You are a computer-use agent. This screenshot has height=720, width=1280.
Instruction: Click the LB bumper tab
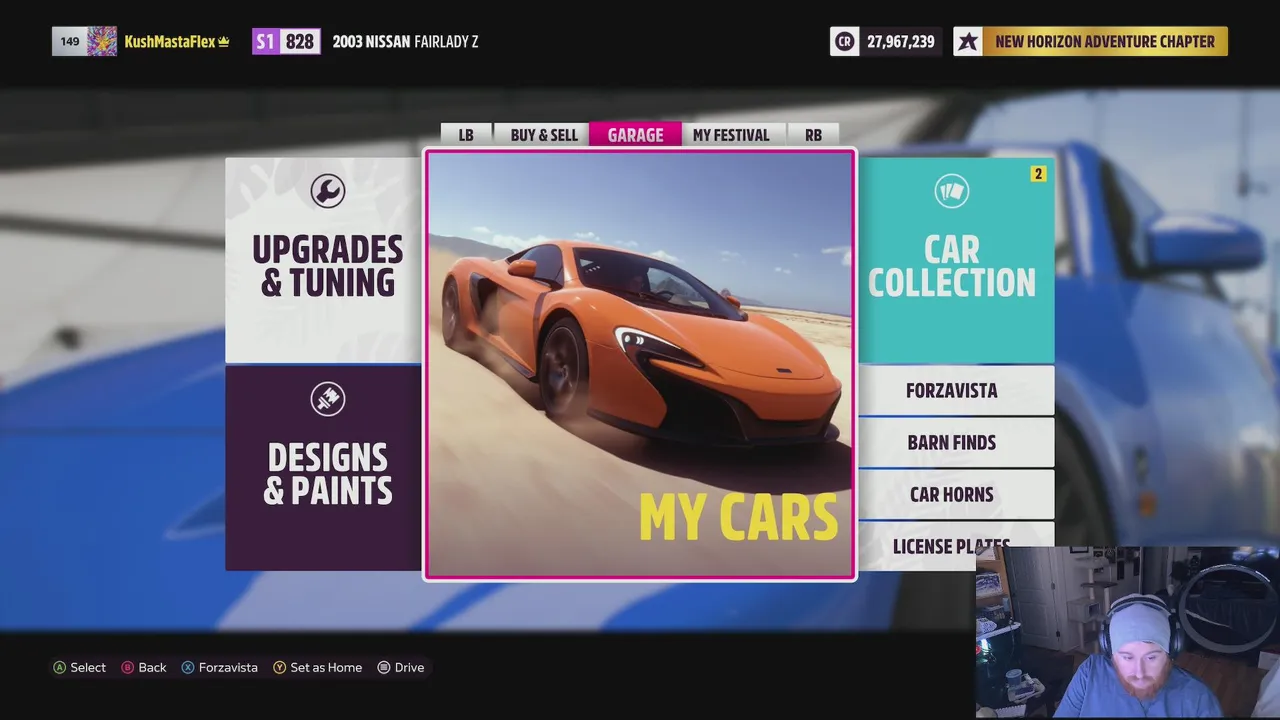466,135
